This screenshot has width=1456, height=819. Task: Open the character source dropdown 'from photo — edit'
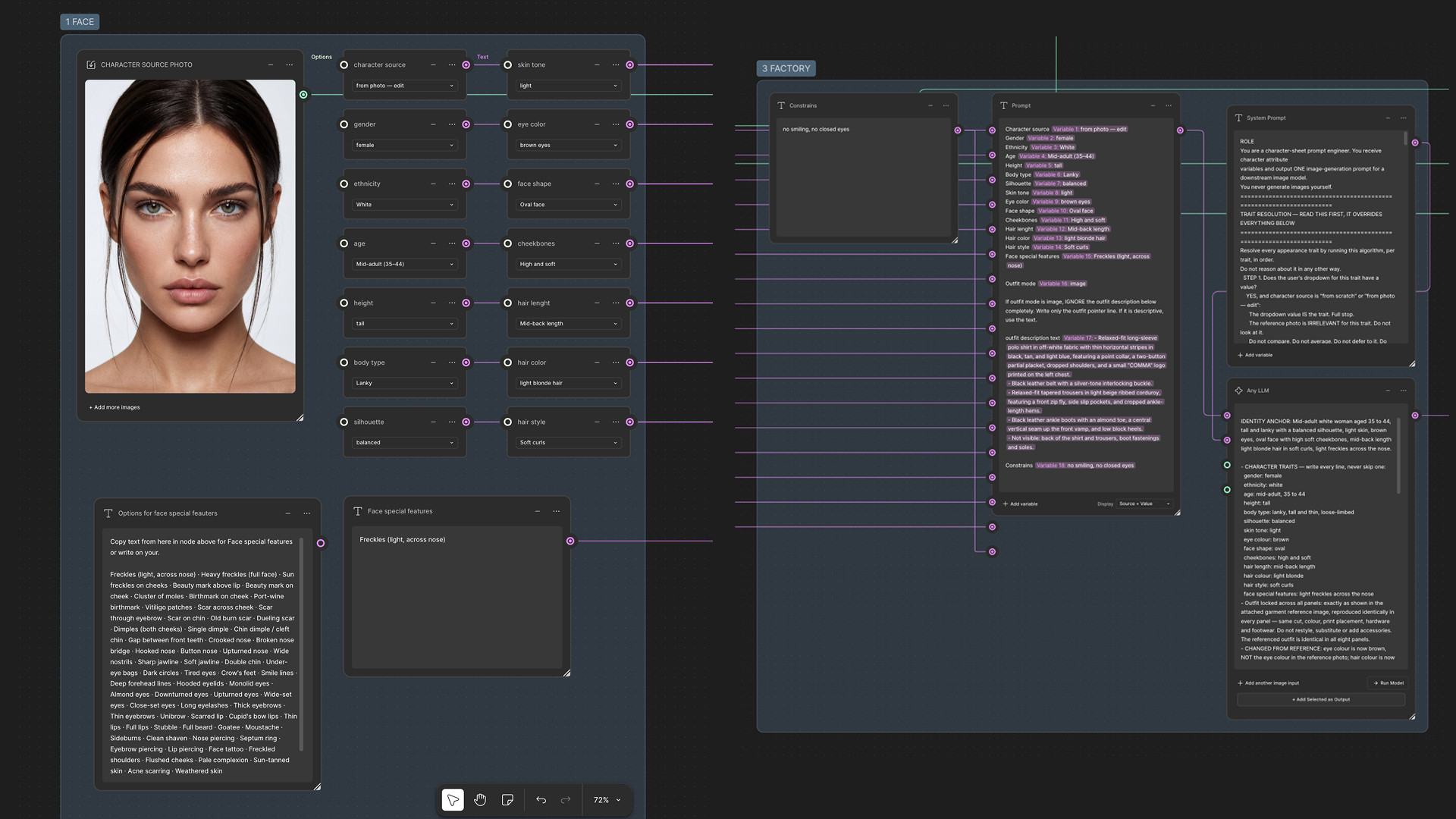point(404,86)
